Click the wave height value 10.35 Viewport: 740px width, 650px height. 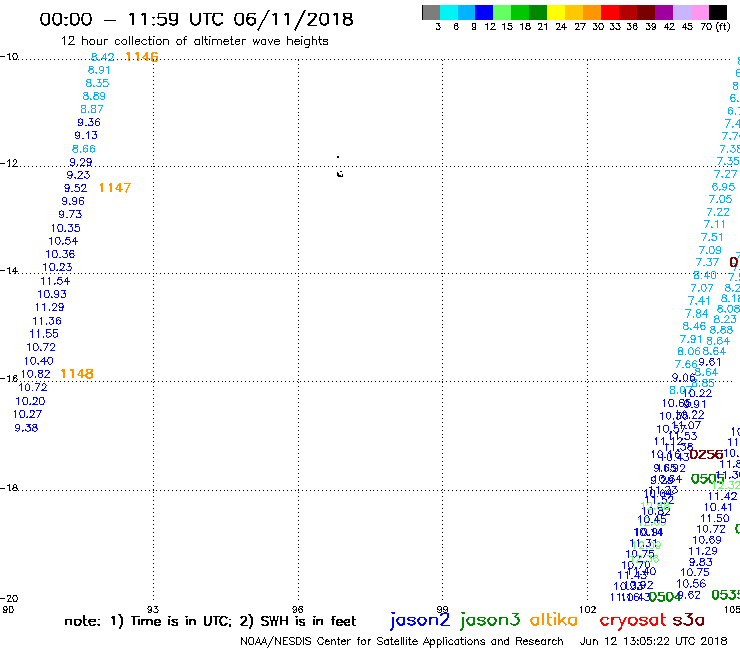[66, 228]
